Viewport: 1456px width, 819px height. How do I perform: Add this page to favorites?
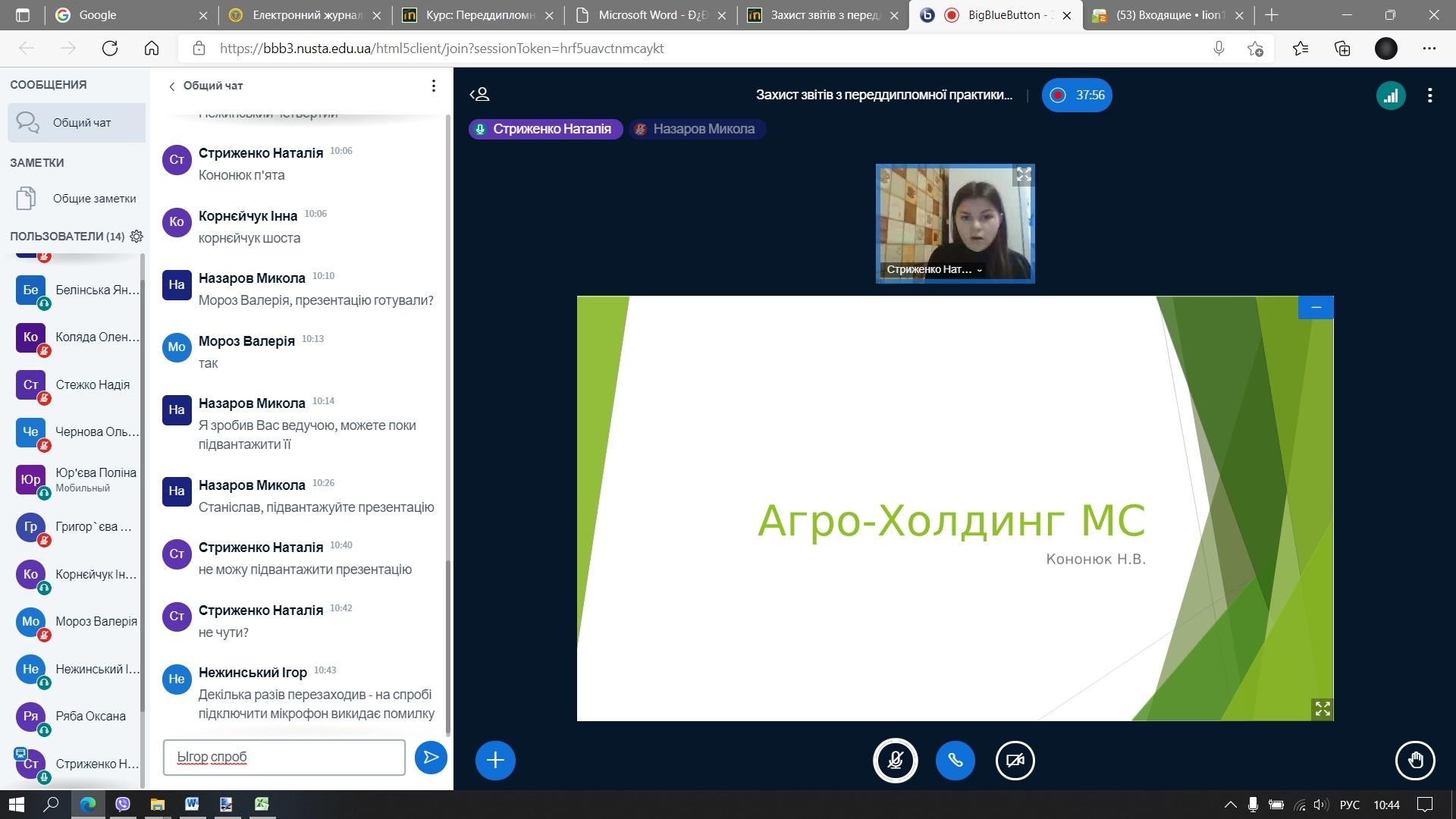[1255, 49]
